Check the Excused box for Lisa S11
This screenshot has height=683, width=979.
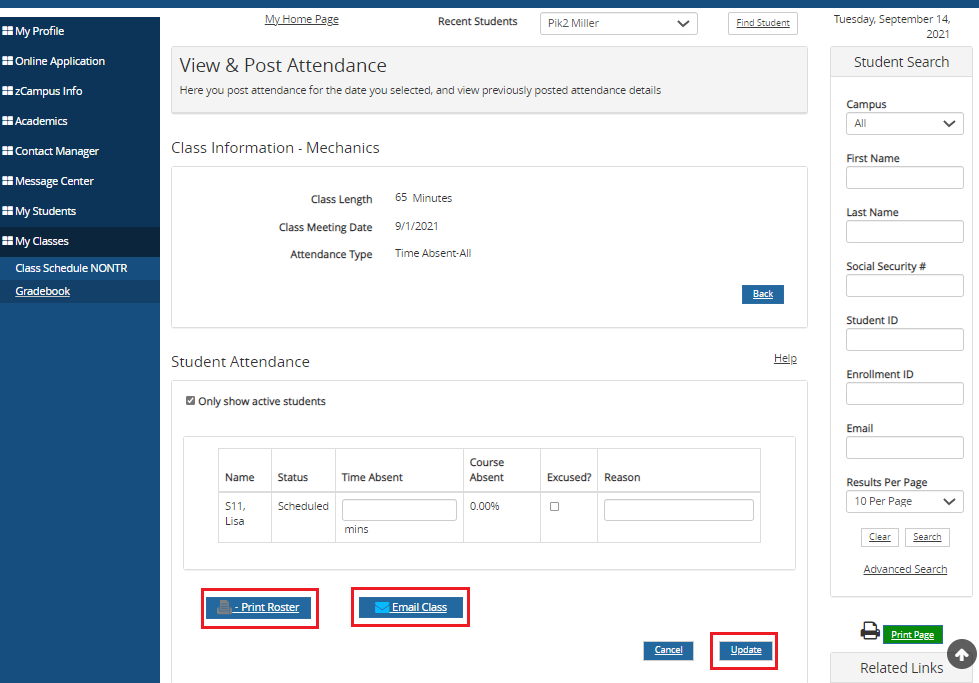point(555,506)
